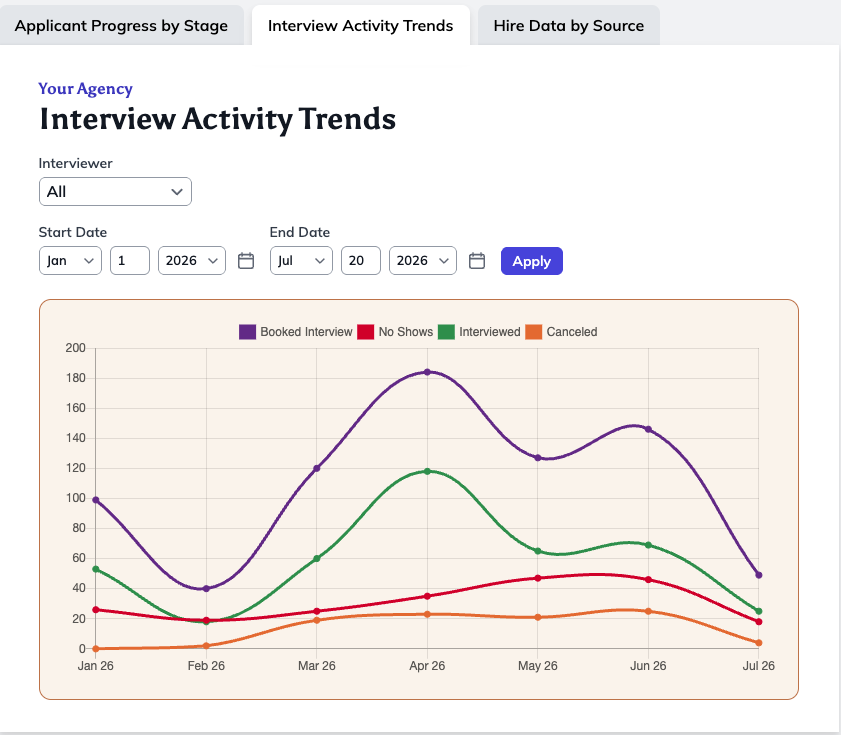The image size is (841, 735).
Task: Hide the No Shows series via legend label
Action: [x=405, y=332]
